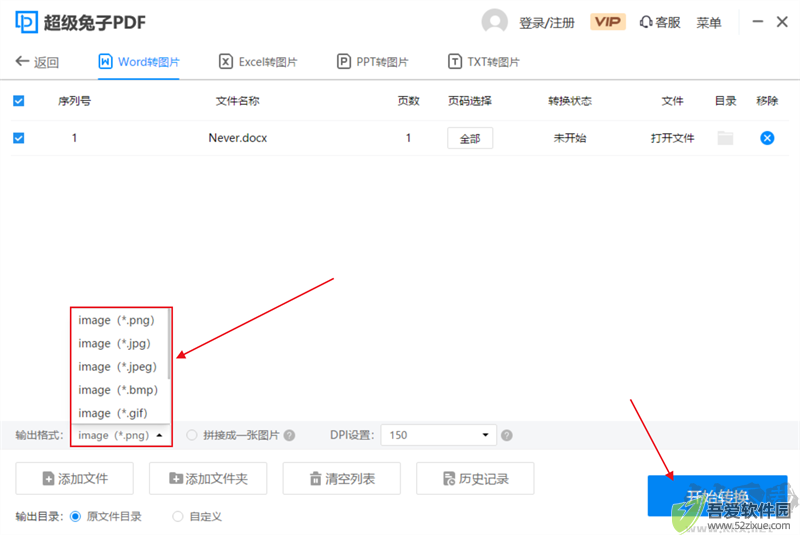This screenshot has width=800, height=535.
Task: Collapse the 输出格式 dropdown
Action: pos(121,435)
